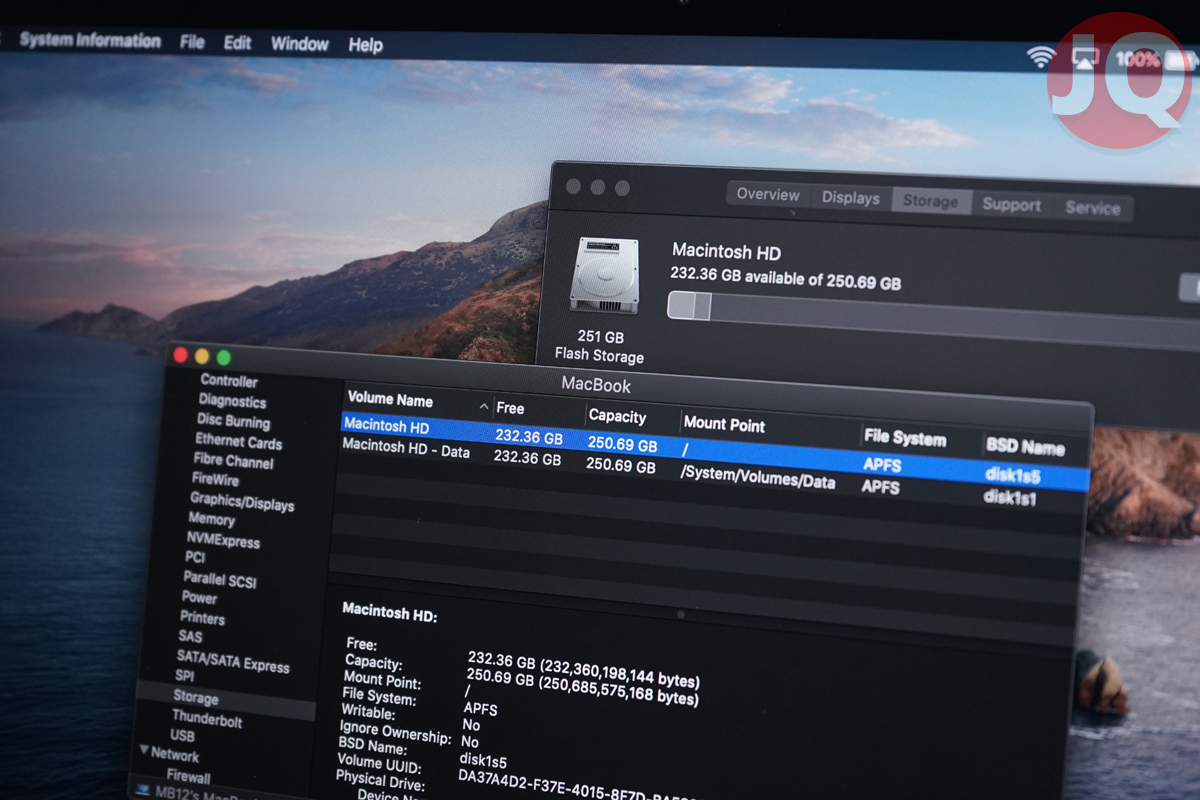1200x800 pixels.
Task: Select Power in the sidebar
Action: [199, 597]
